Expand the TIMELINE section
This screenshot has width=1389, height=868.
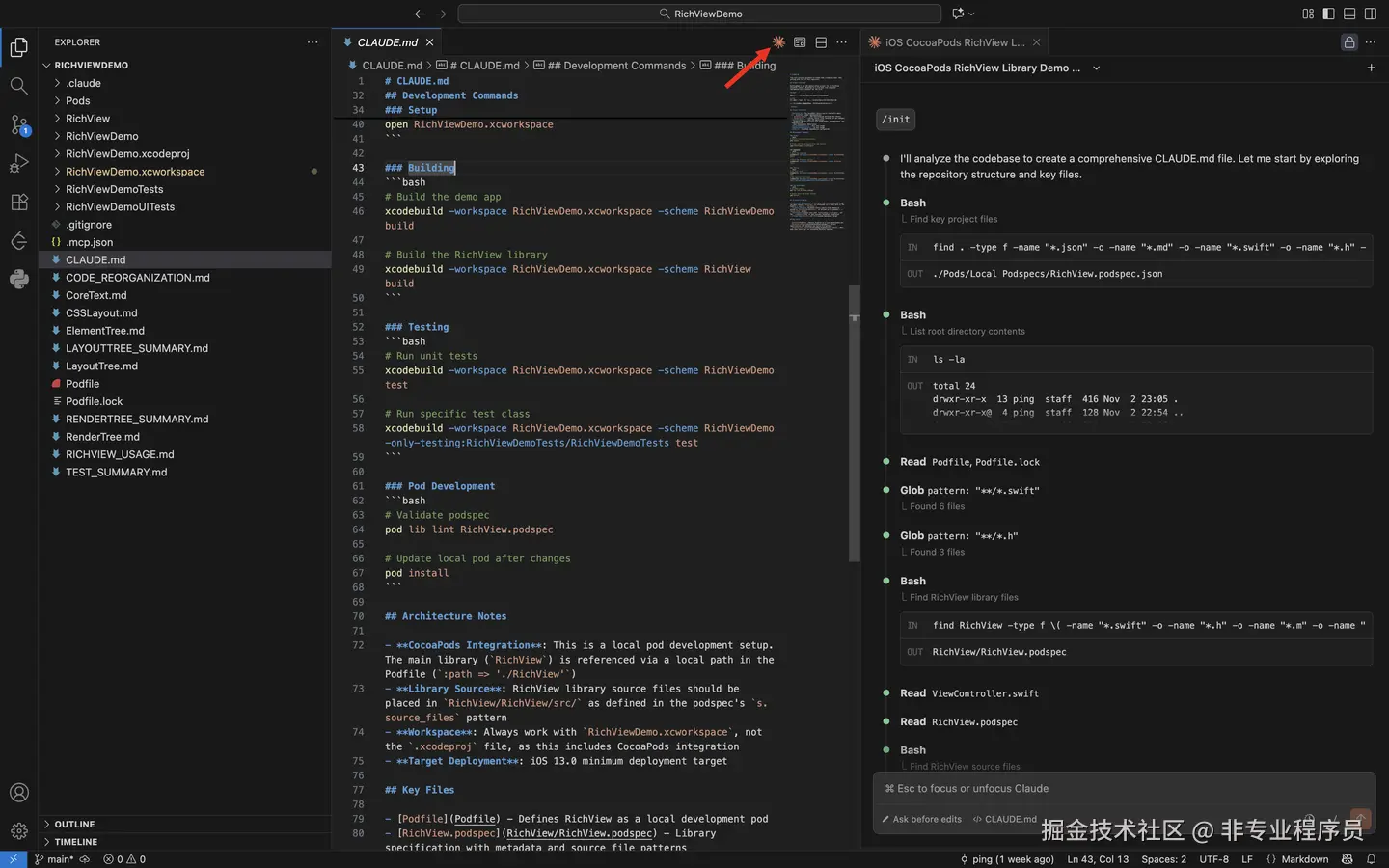(x=184, y=842)
